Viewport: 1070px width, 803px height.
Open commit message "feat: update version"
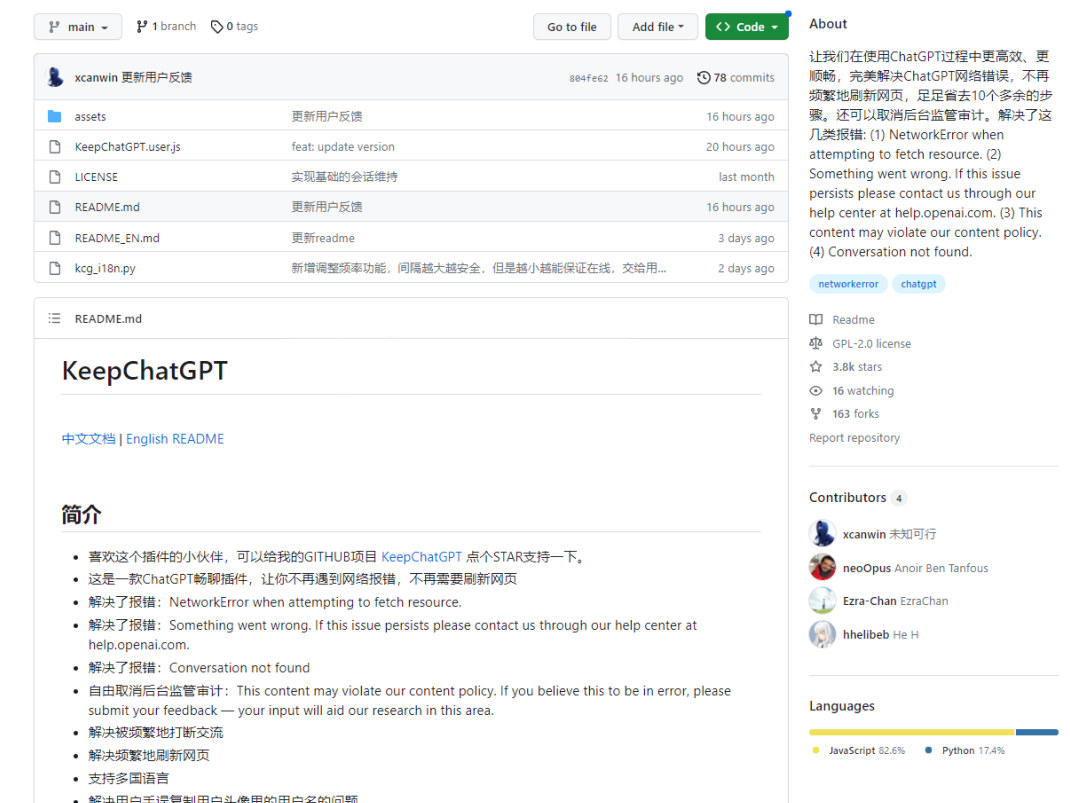click(x=343, y=147)
